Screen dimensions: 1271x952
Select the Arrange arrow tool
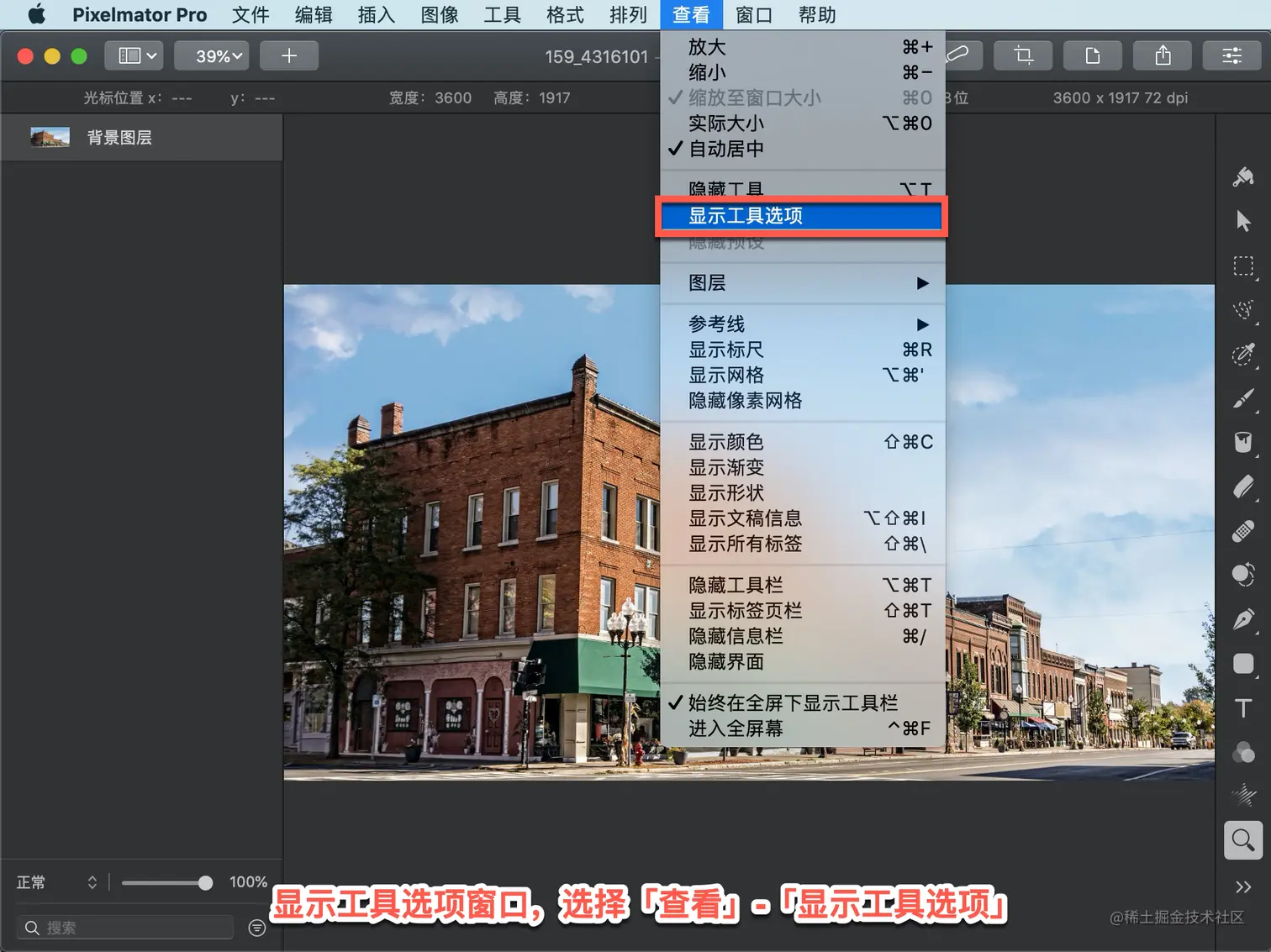1243,221
